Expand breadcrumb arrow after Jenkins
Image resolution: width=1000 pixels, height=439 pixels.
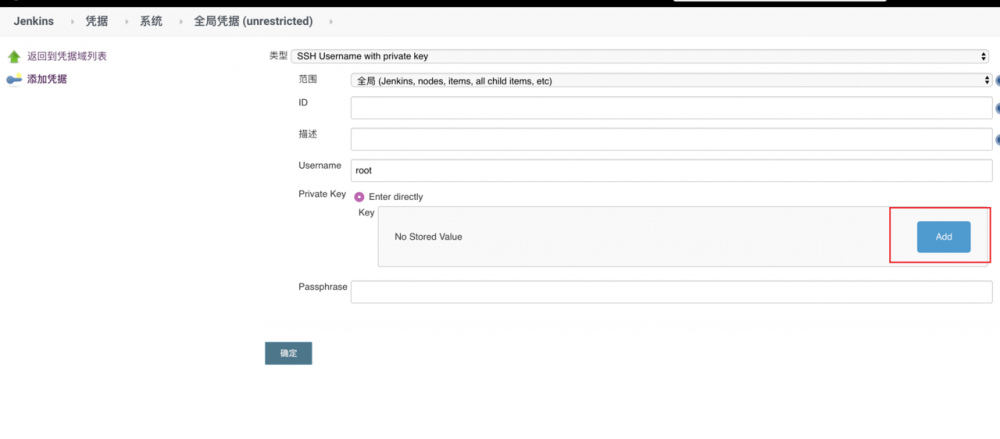tap(73, 22)
